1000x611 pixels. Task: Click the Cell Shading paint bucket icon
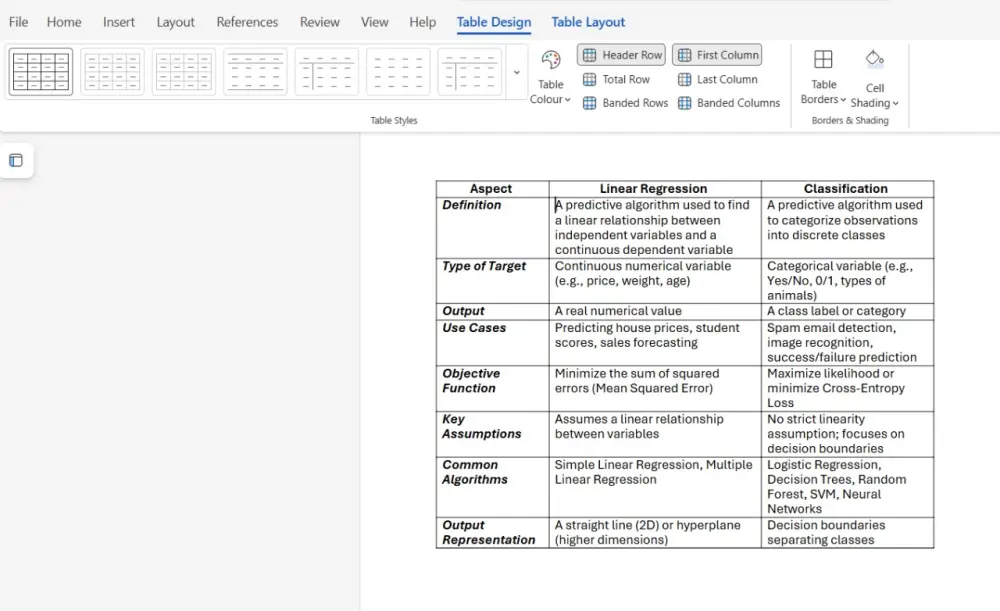coord(874,59)
